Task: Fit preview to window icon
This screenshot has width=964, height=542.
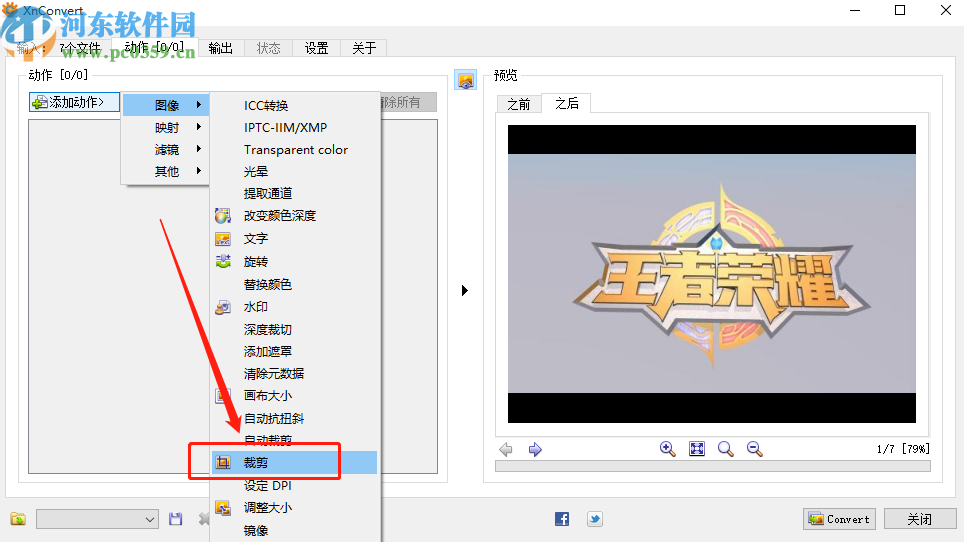Action: tap(697, 449)
